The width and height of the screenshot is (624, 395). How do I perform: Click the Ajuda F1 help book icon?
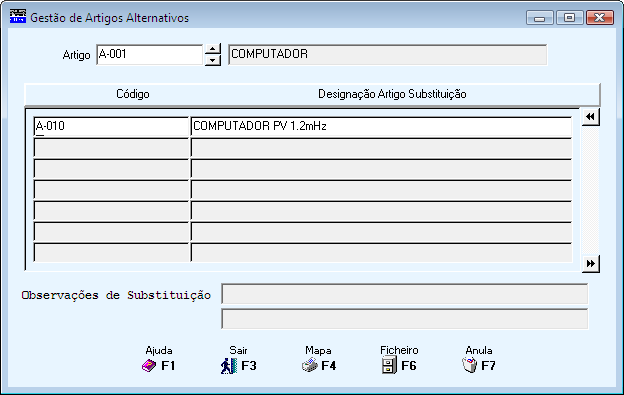[149, 366]
